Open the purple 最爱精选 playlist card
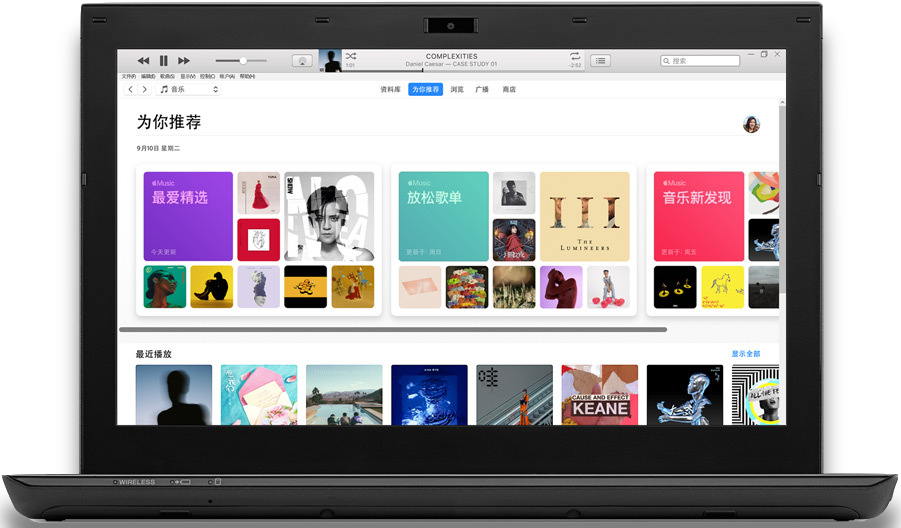Viewport: 901px width, 528px height. [188, 217]
